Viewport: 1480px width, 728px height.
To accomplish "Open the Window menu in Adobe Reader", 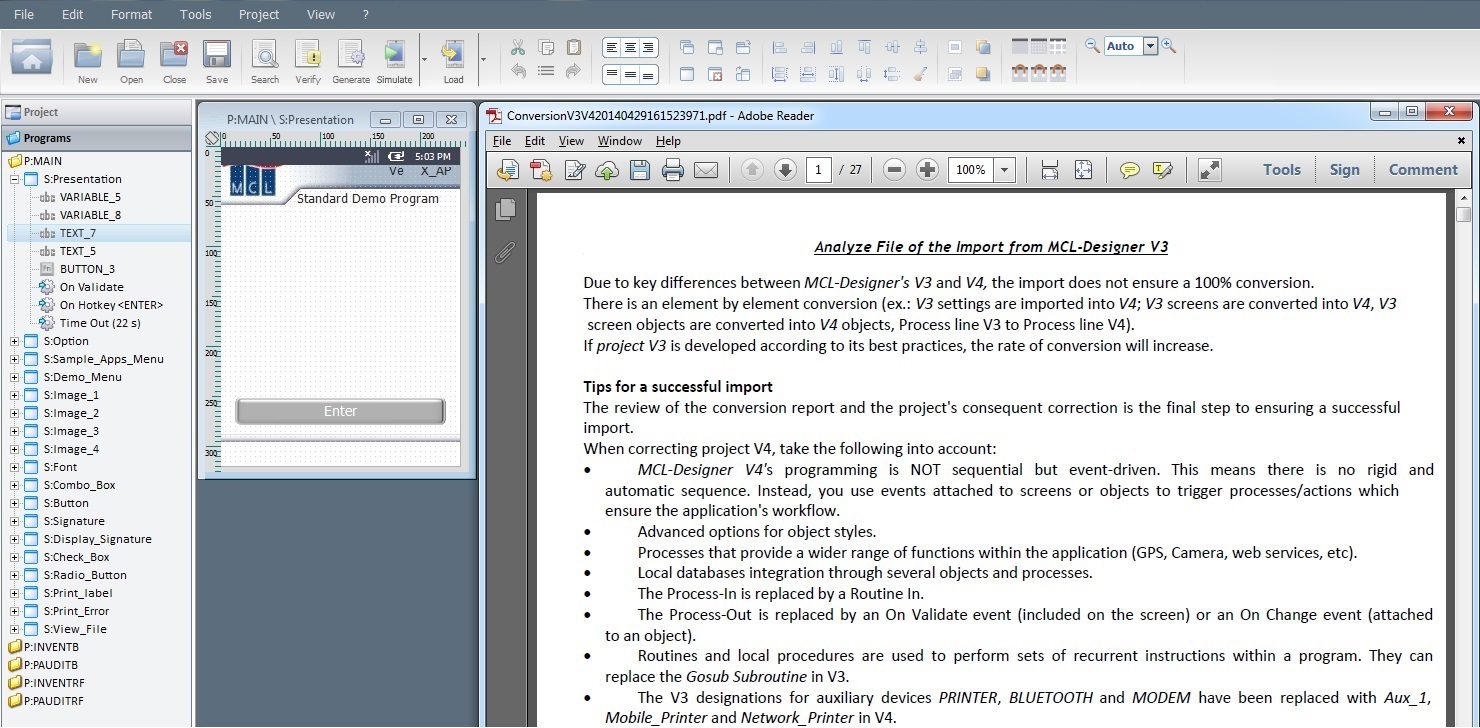I will pos(620,141).
